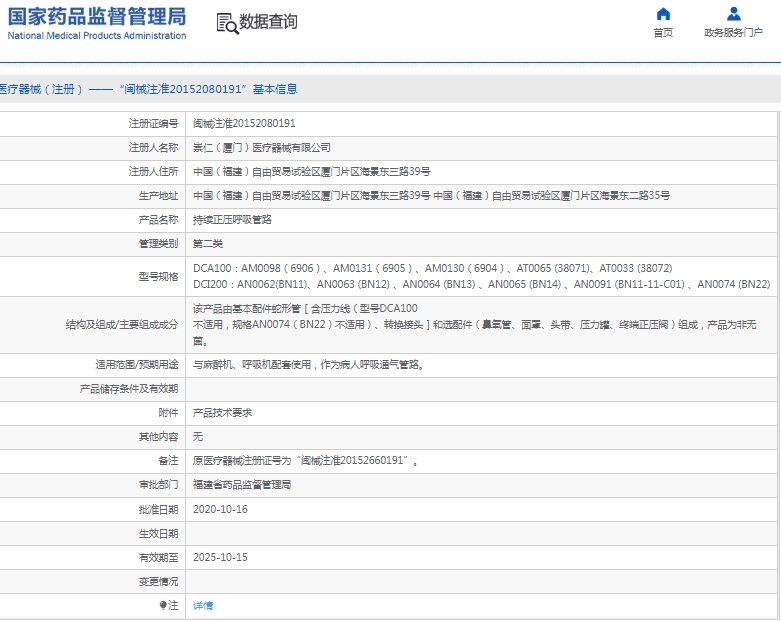Click the 适用范围 value about 麻醉机
Screen dimensions: 781x623
(309, 365)
